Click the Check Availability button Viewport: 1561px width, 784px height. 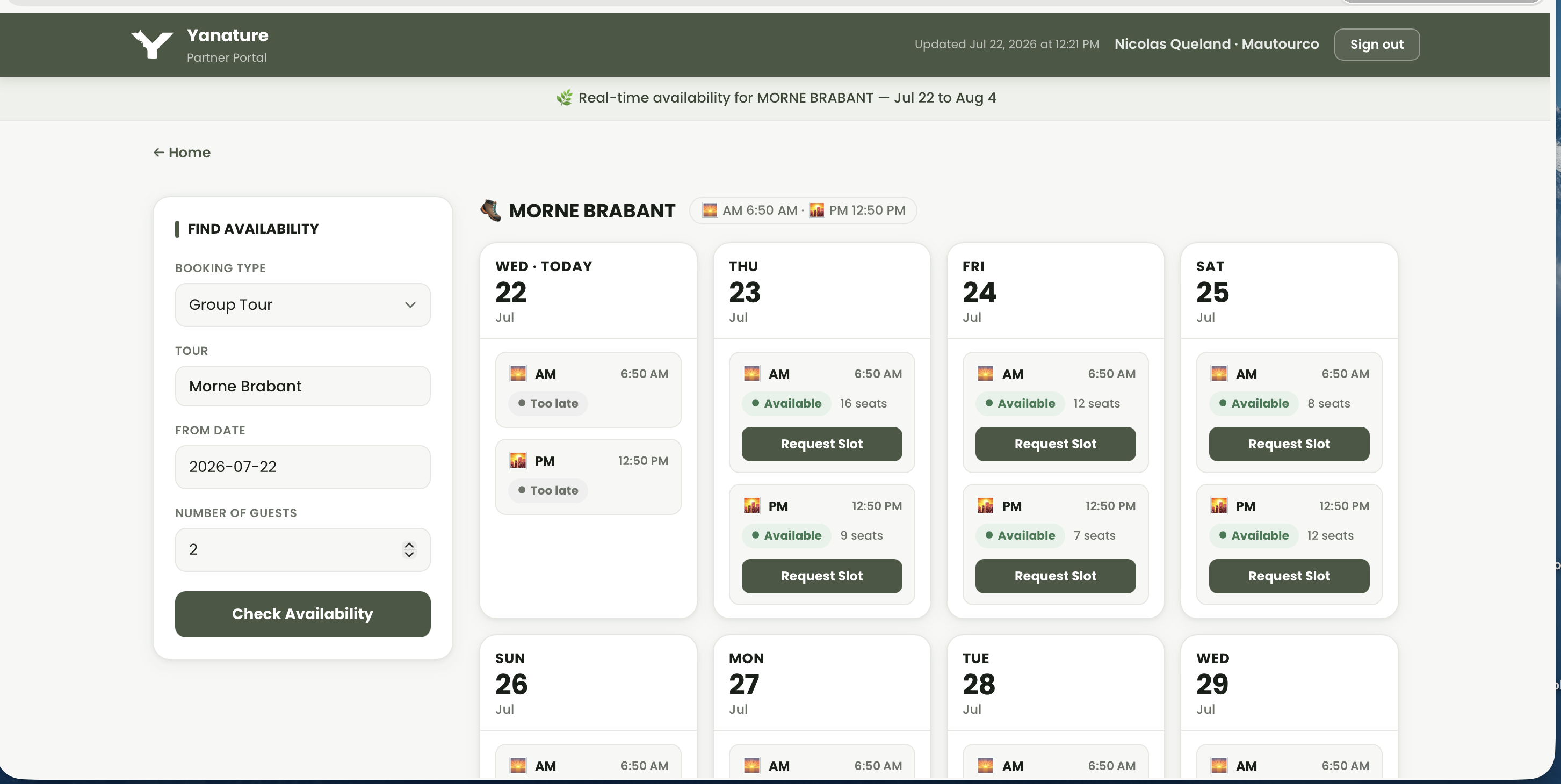(x=302, y=614)
